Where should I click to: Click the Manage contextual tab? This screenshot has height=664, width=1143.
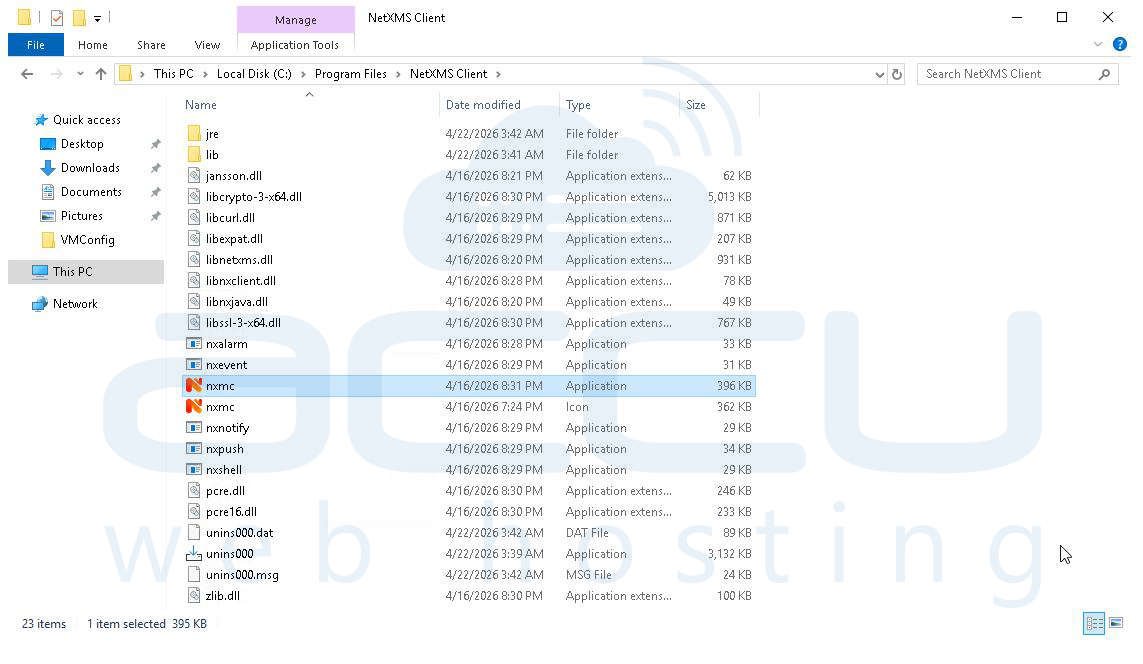[295, 20]
